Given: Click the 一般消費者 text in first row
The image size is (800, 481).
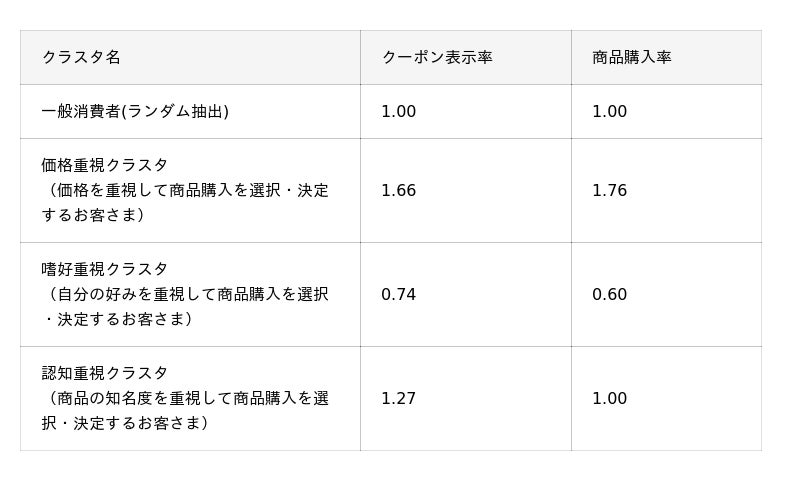Looking at the screenshot, I should click(80, 111).
